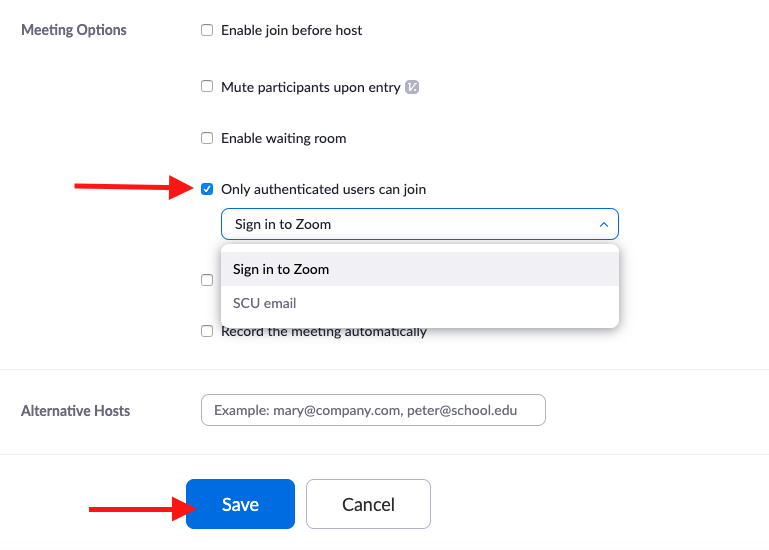
Task: Click the Alternative Hosts label text
Action: pos(75,411)
